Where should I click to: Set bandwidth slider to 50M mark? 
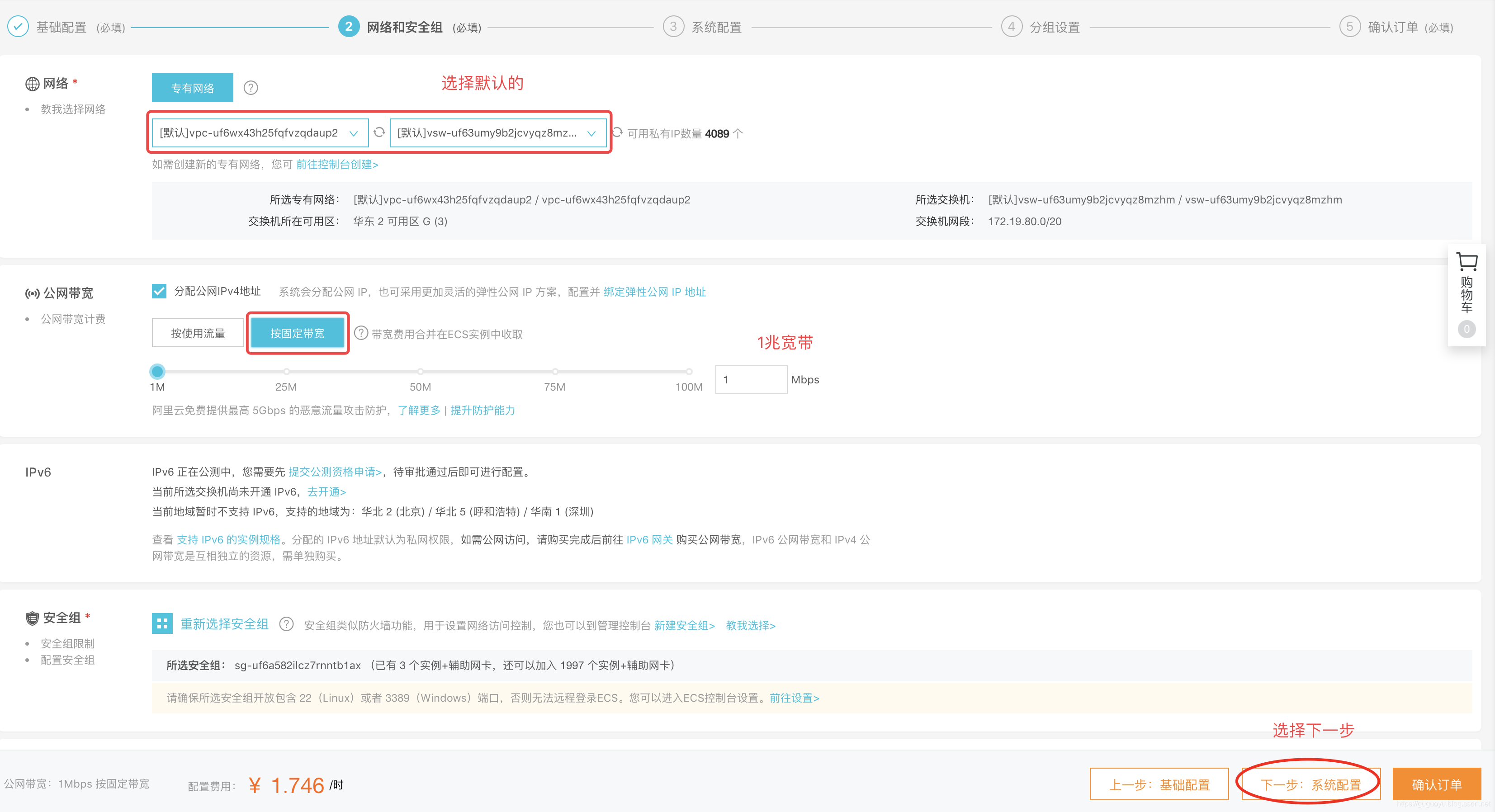[420, 372]
